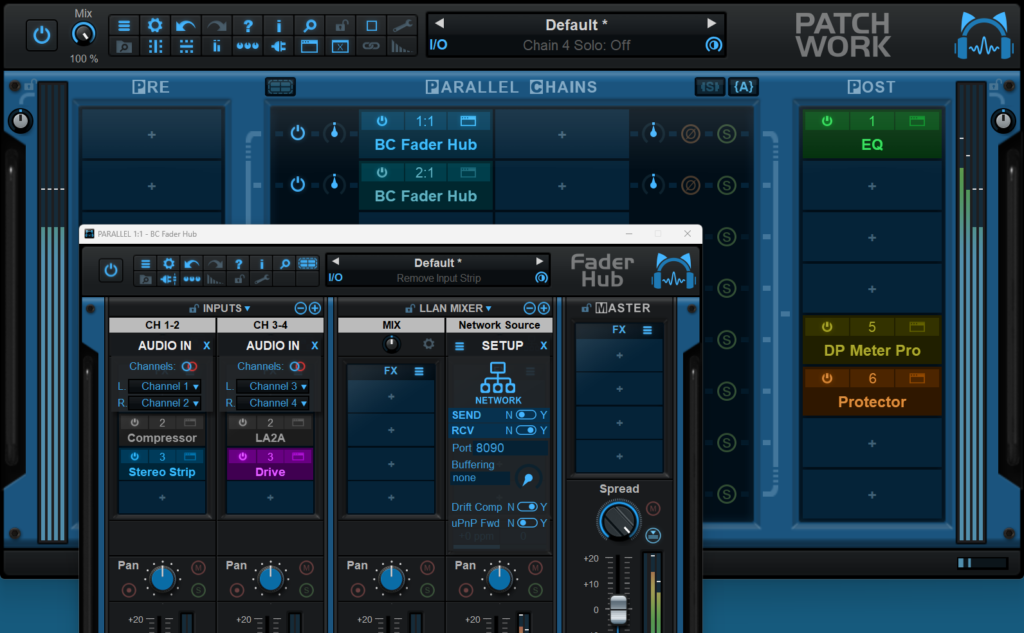Open PatchWork presets folder browser icon
The image size is (1024, 633).
click(124, 46)
